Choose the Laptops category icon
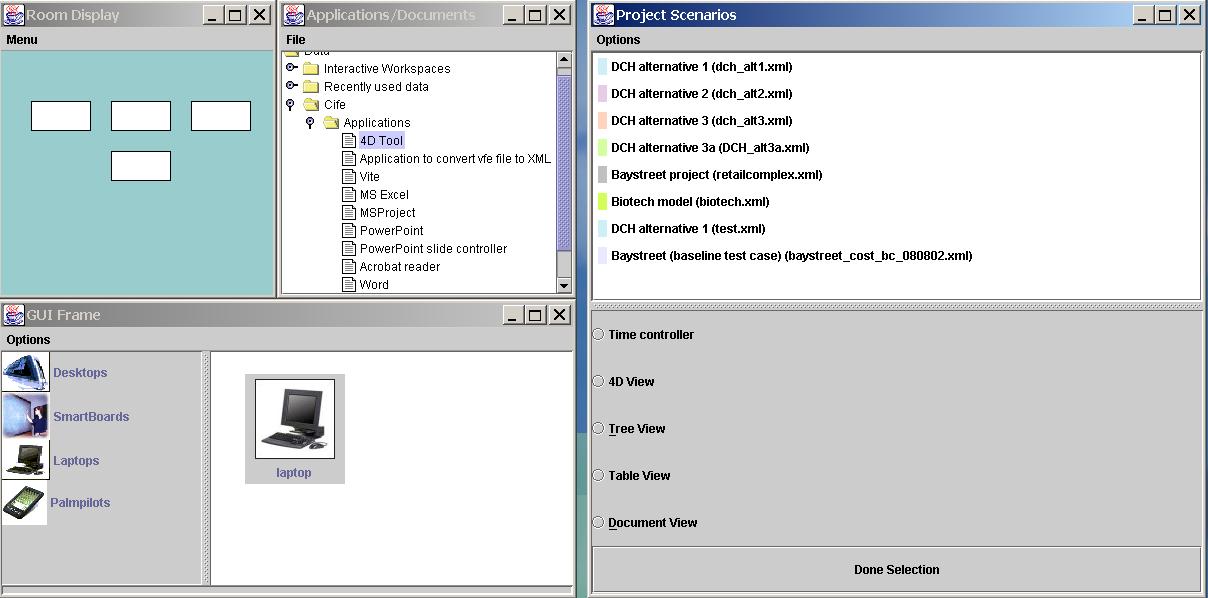Screen dimensions: 1208x598 click(x=25, y=460)
